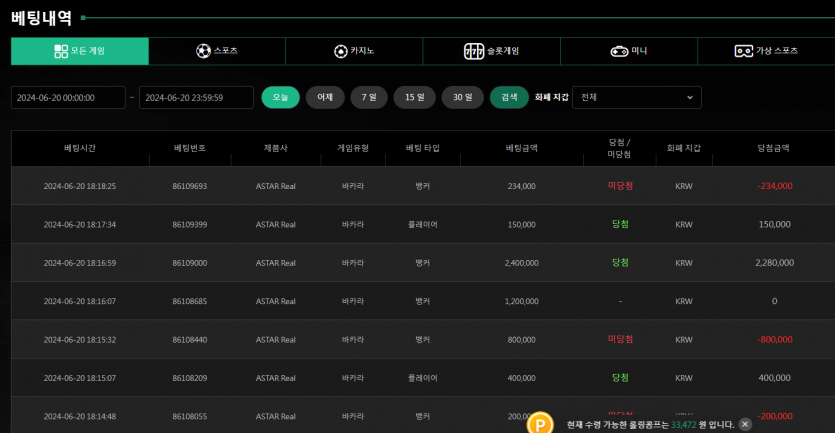The width and height of the screenshot is (835, 433).
Task: Switch to the 스포츠 tab
Action: (x=217, y=51)
